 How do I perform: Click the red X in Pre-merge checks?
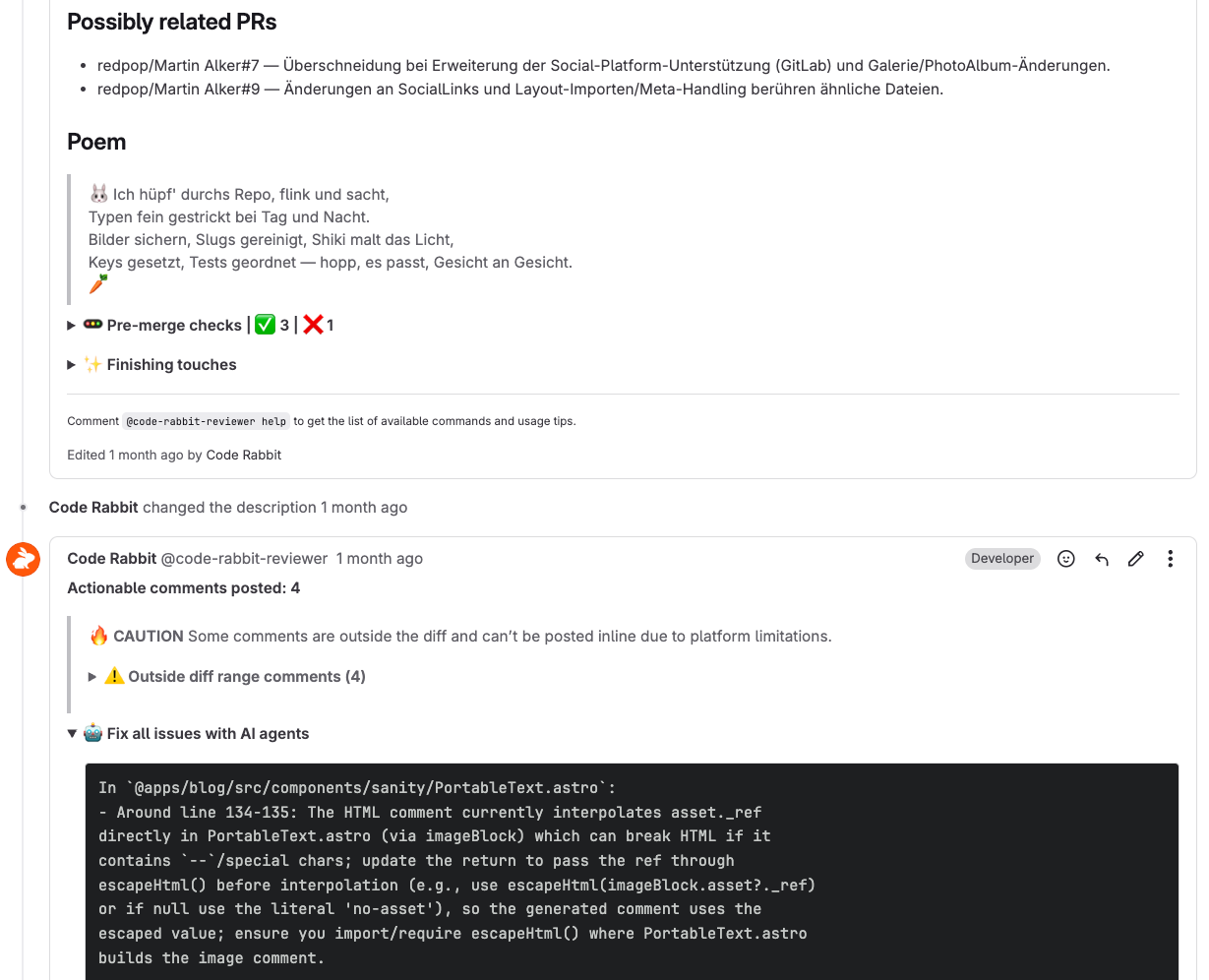pyautogui.click(x=313, y=325)
